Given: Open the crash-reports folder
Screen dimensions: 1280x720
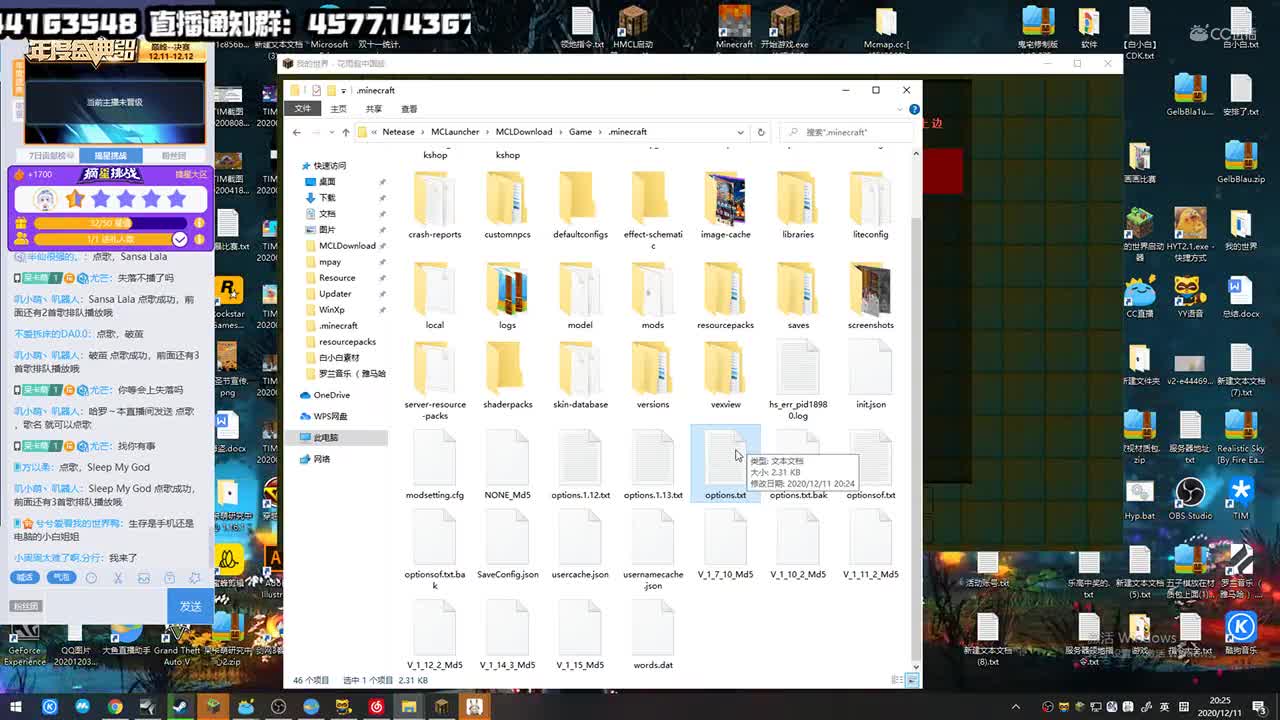Looking at the screenshot, I should click(434, 205).
